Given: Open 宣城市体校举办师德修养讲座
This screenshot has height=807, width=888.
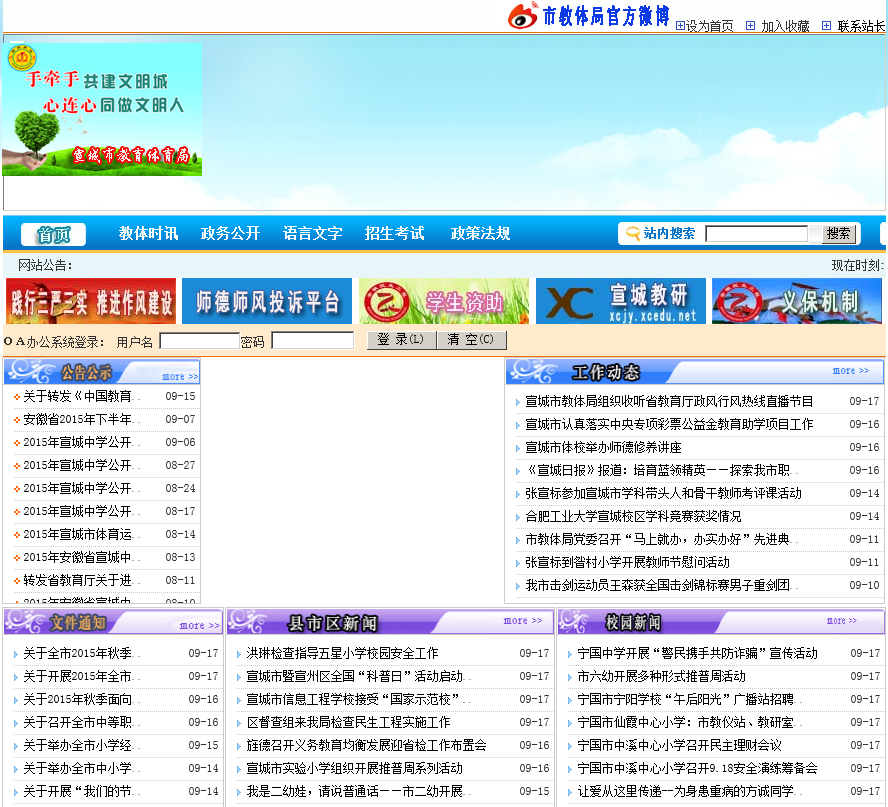Looking at the screenshot, I should click(x=603, y=447).
